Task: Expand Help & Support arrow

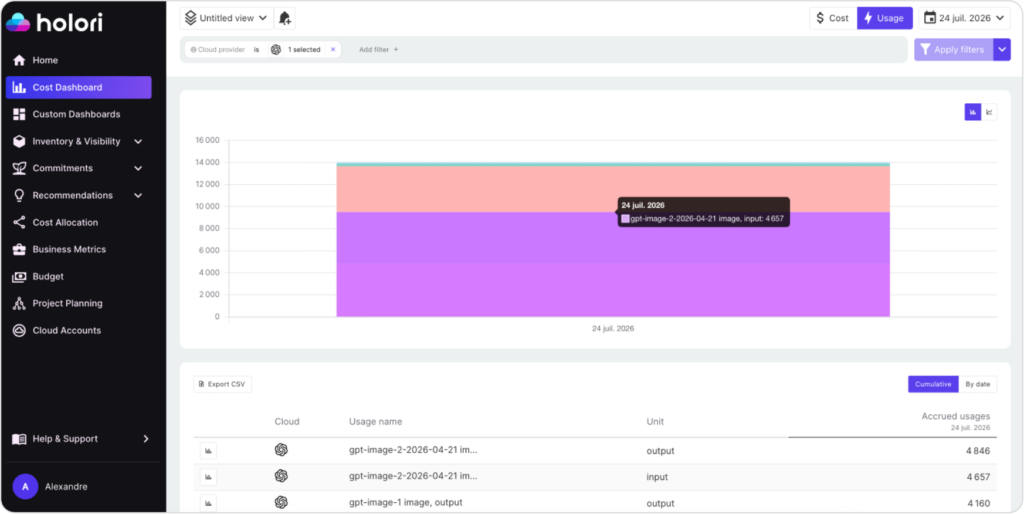Action: coord(146,439)
